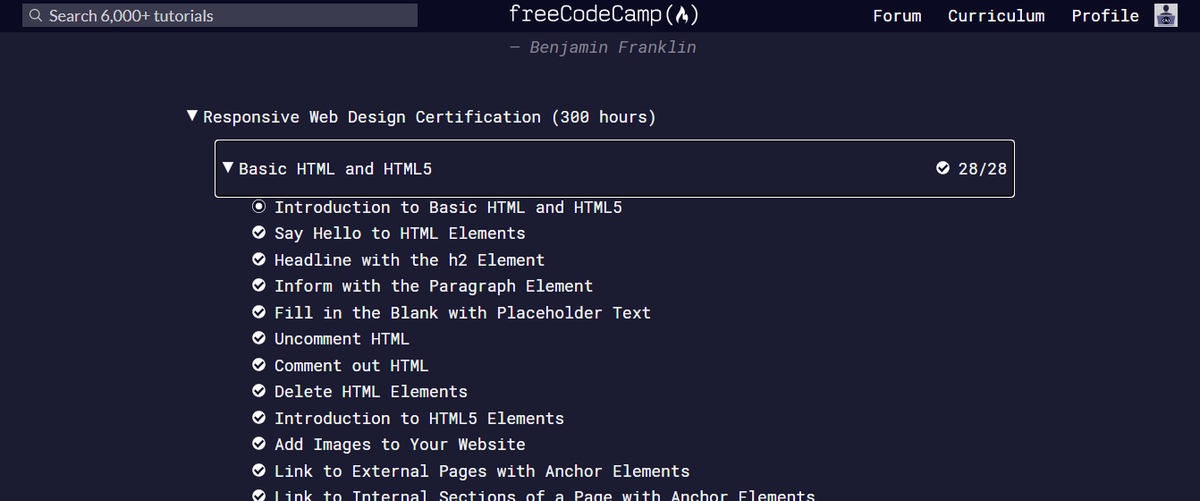Click checkmark icon for Delete HTML Elements

point(259,391)
